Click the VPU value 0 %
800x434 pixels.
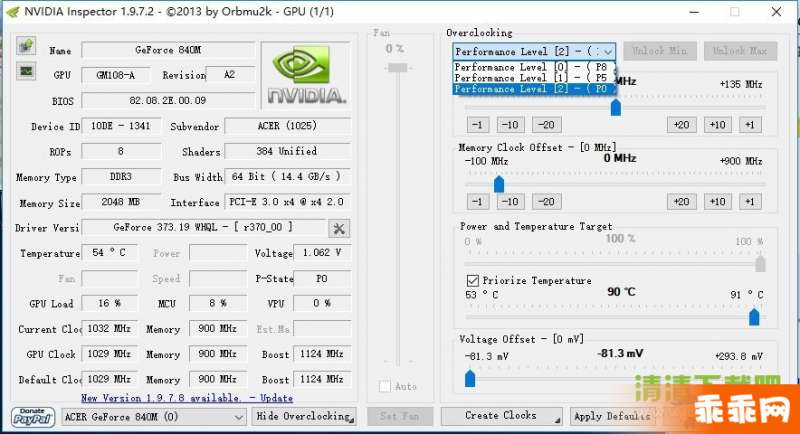[x=322, y=303]
